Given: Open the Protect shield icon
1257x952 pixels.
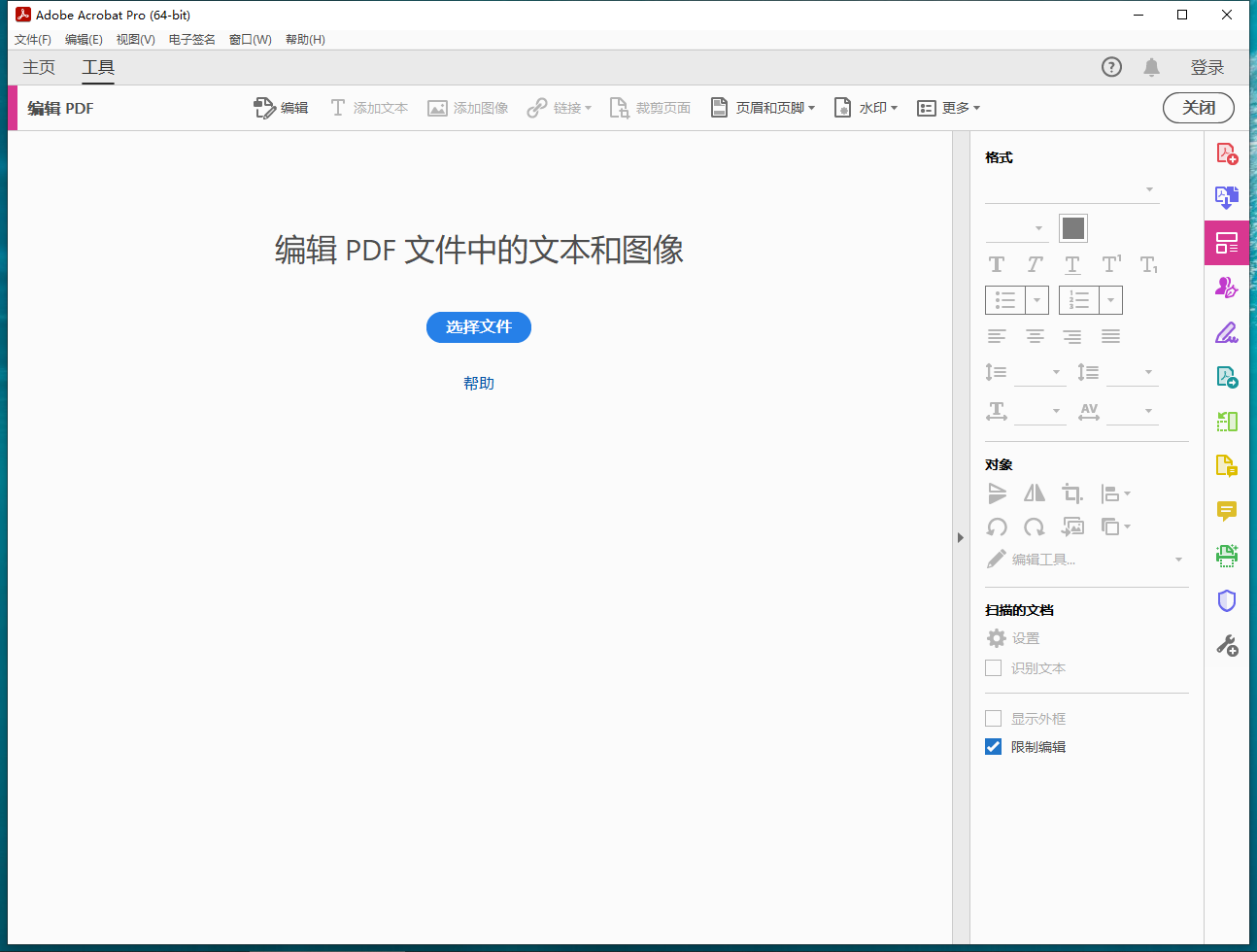Looking at the screenshot, I should pyautogui.click(x=1227, y=600).
